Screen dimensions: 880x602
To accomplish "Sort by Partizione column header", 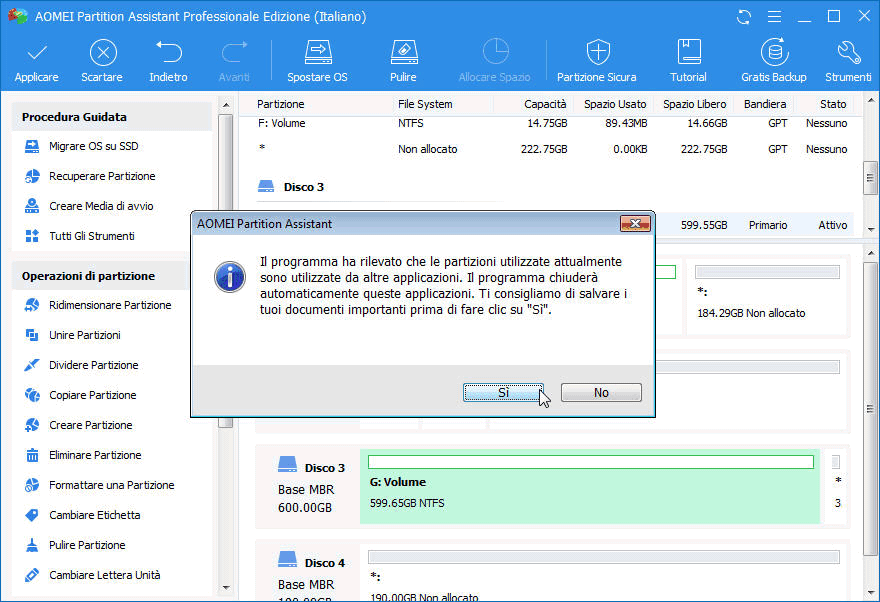I will [x=281, y=104].
